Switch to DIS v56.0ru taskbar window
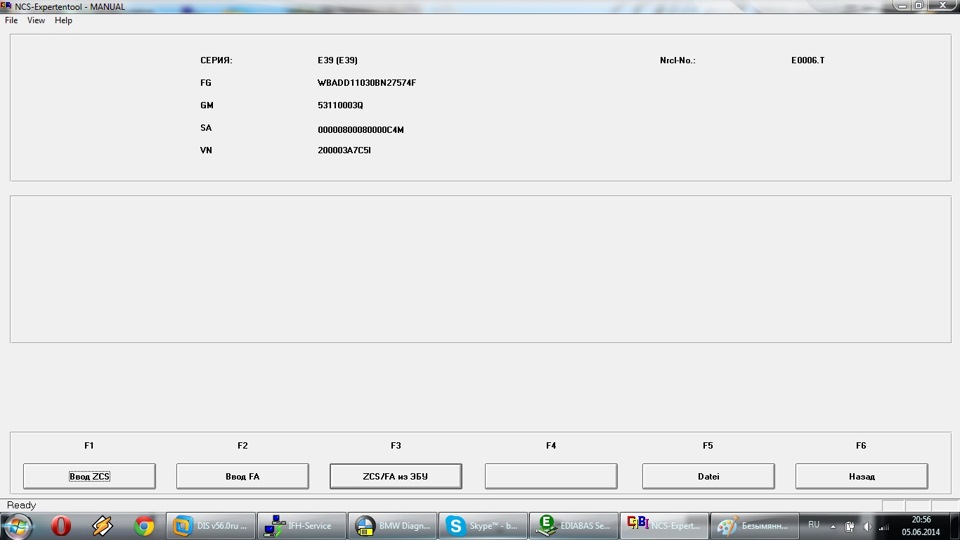 [211, 527]
